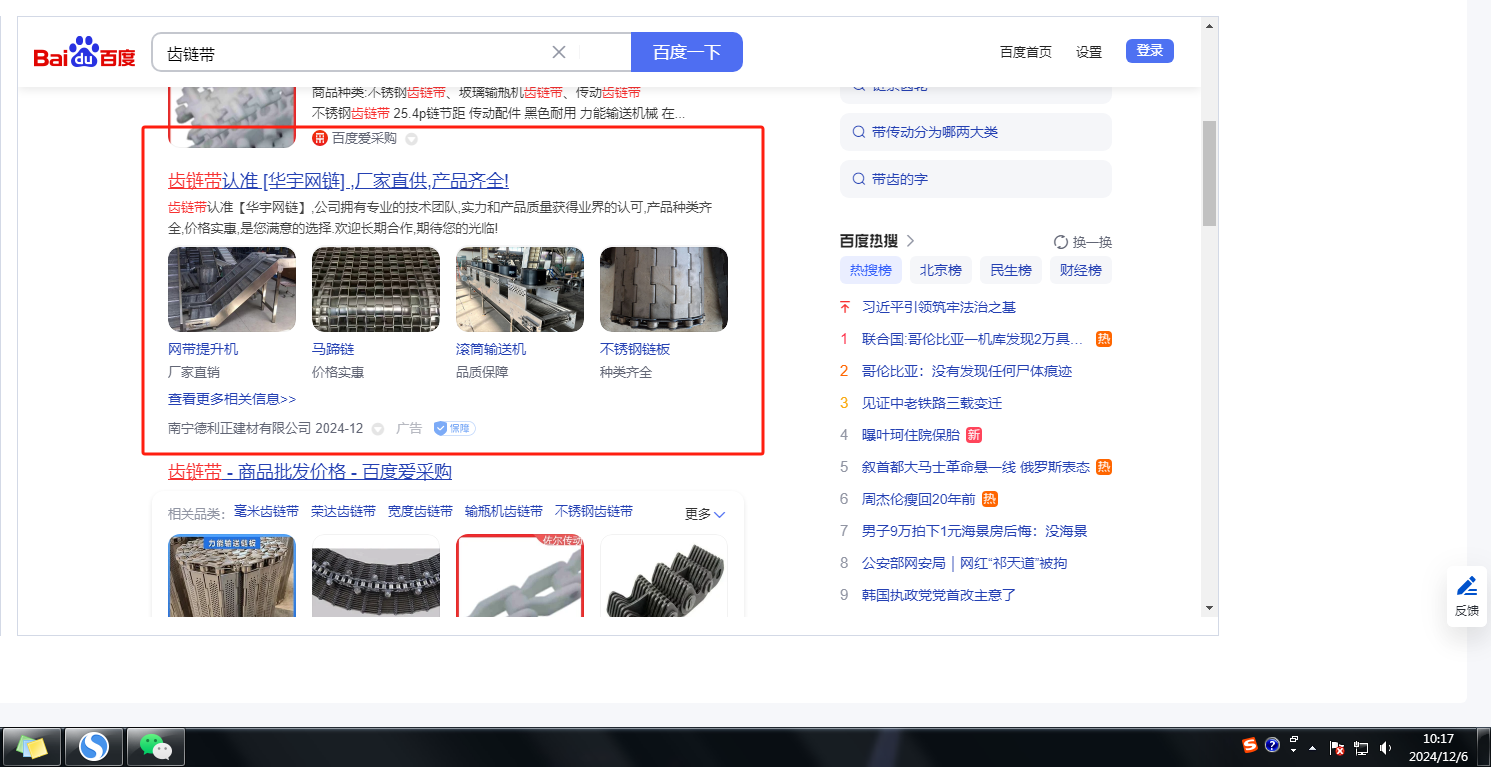
Task: Open the 百度热搜 chevron
Action: (x=910, y=241)
